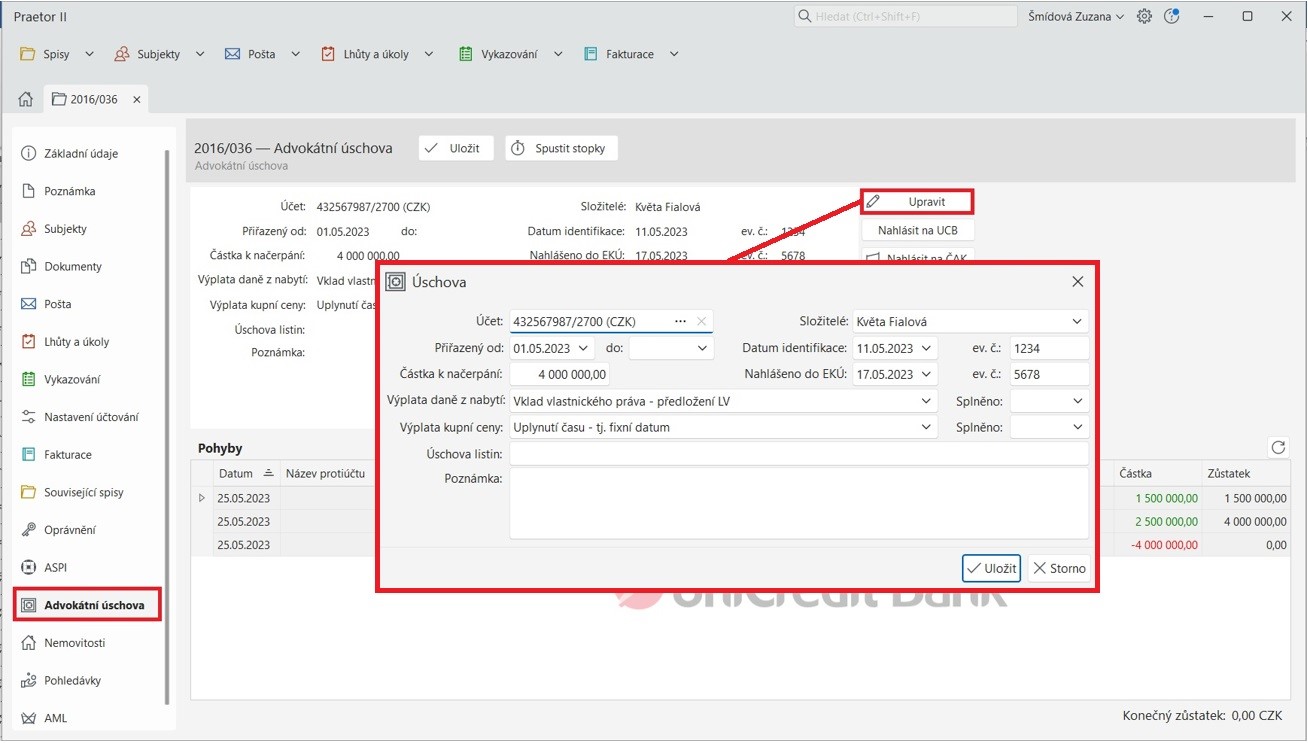The height and width of the screenshot is (743, 1308).
Task: Click the Spustit stopky timer button
Action: [561, 148]
